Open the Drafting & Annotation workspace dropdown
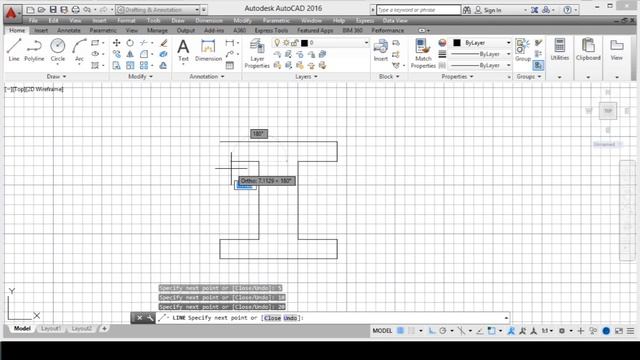The width and height of the screenshot is (640, 360). [x=158, y=9]
